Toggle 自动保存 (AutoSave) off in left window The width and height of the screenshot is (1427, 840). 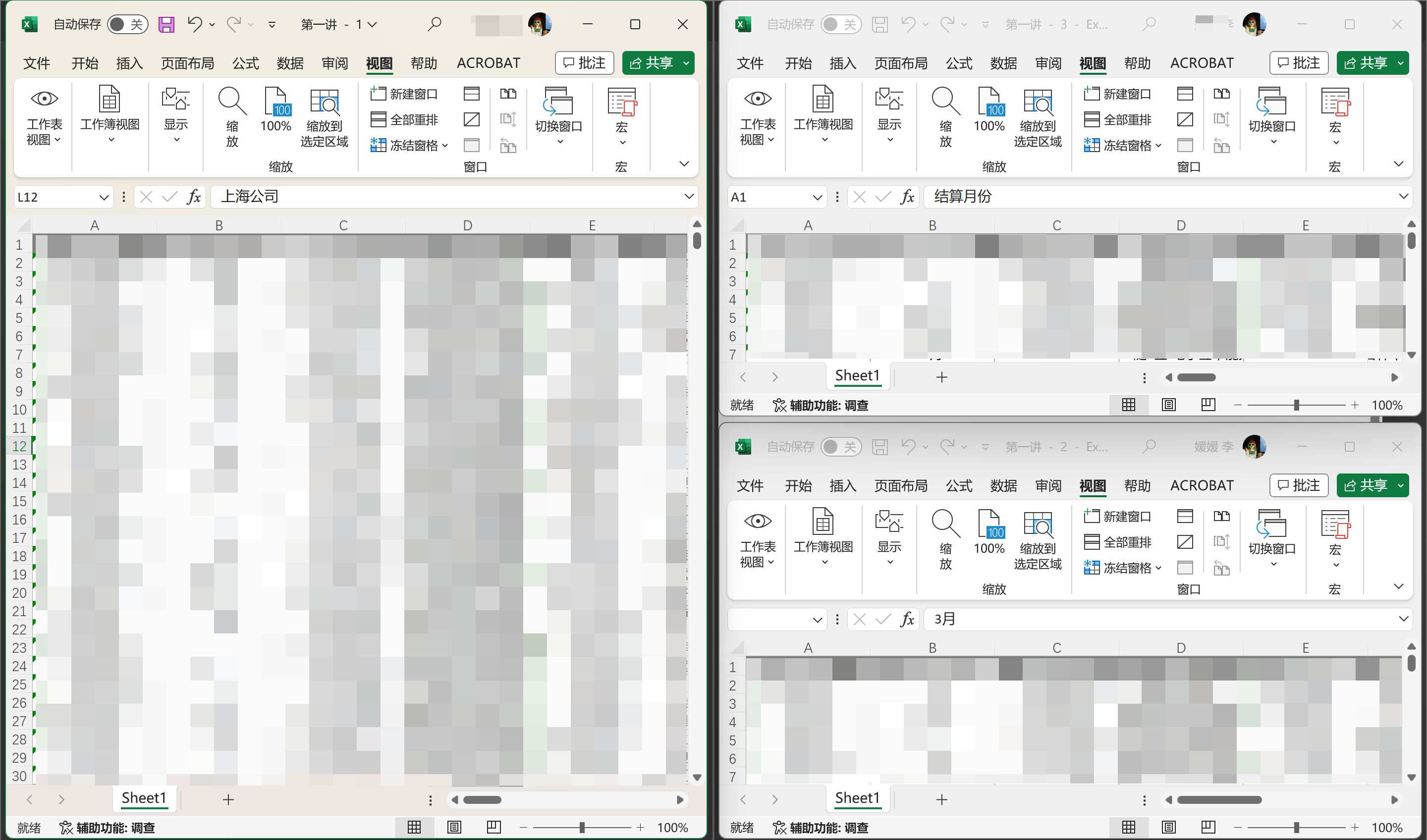127,24
